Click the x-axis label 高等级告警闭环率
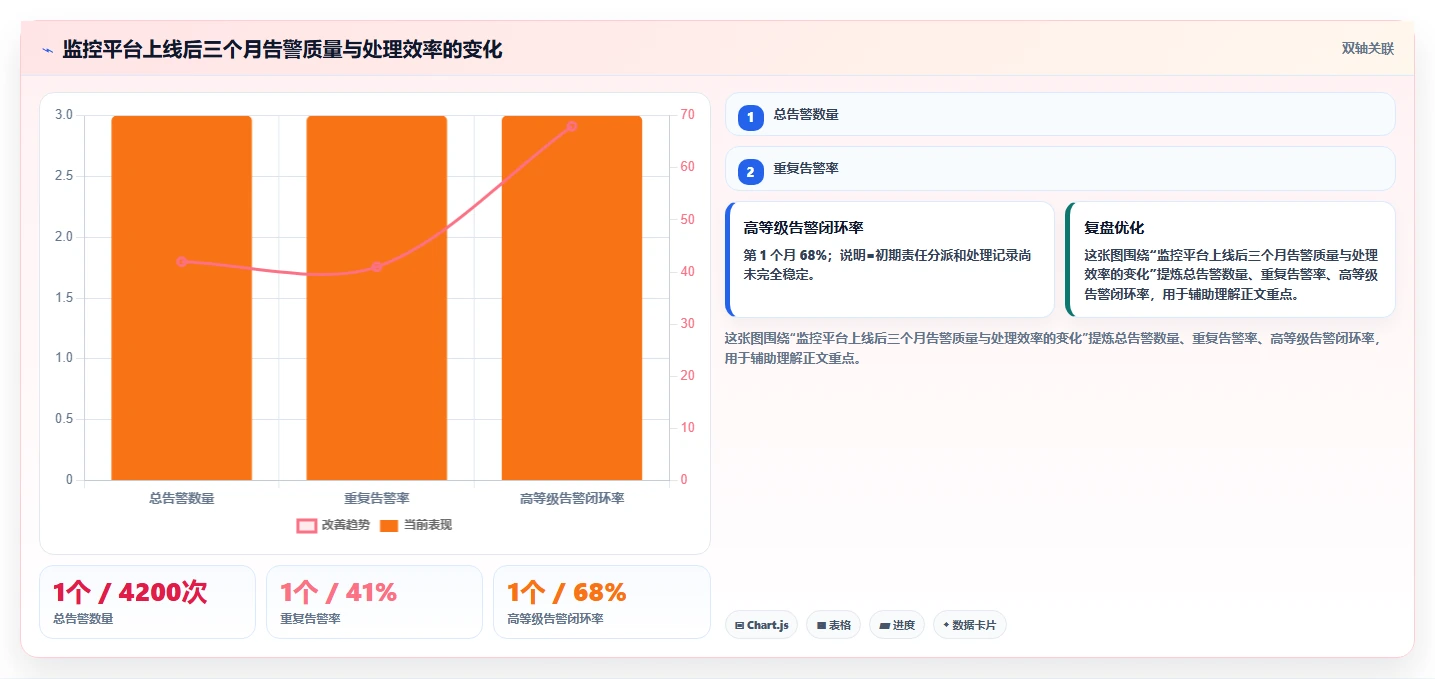1435x679 pixels. [572, 498]
